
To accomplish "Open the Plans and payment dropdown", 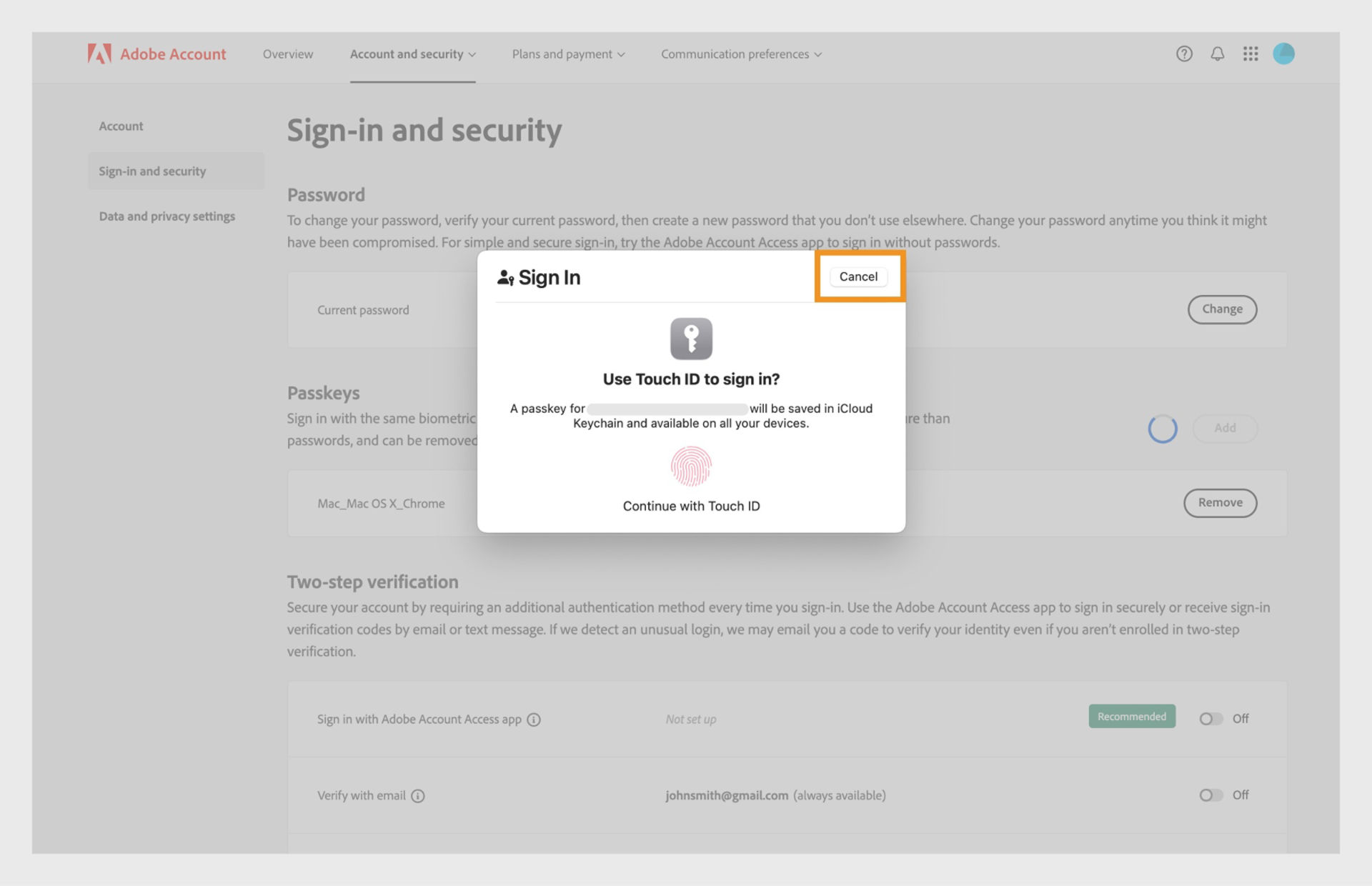I will (x=568, y=54).
